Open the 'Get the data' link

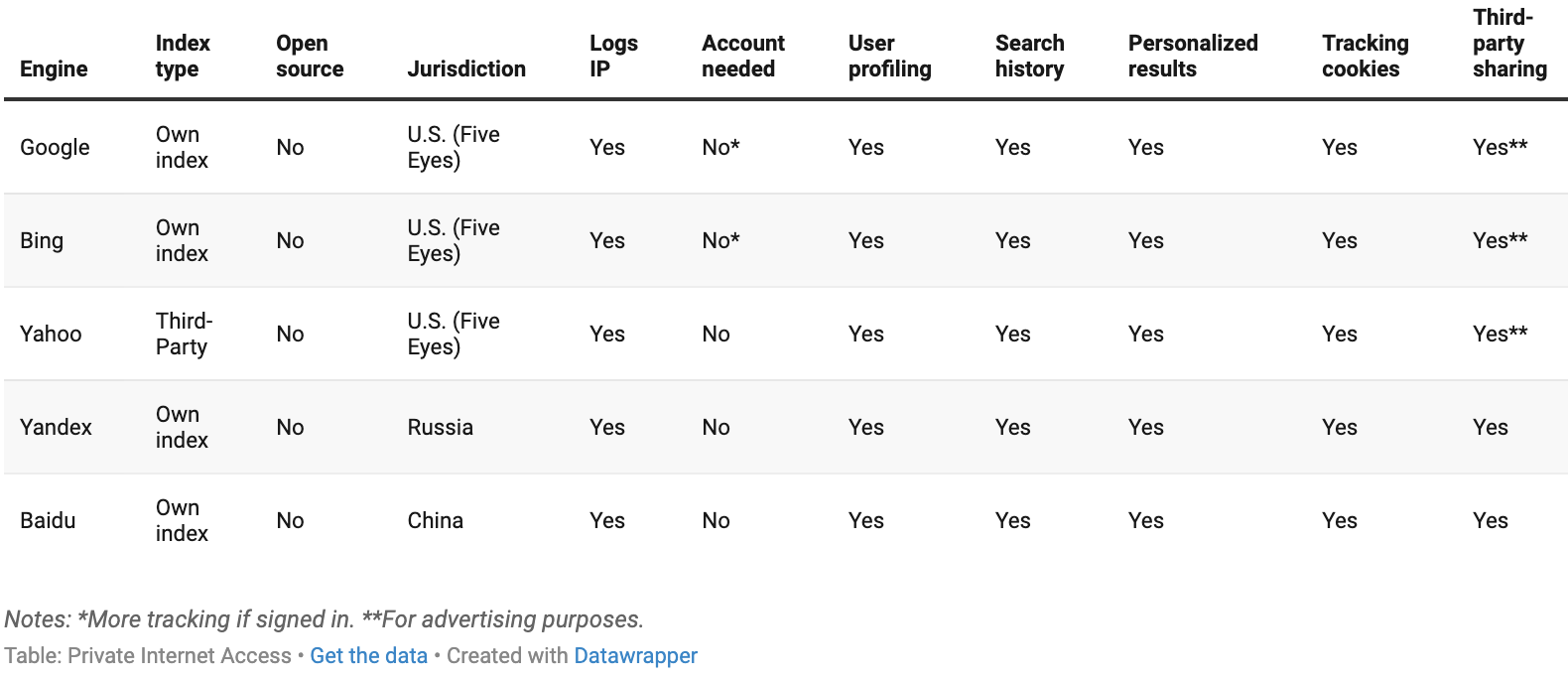point(368,655)
